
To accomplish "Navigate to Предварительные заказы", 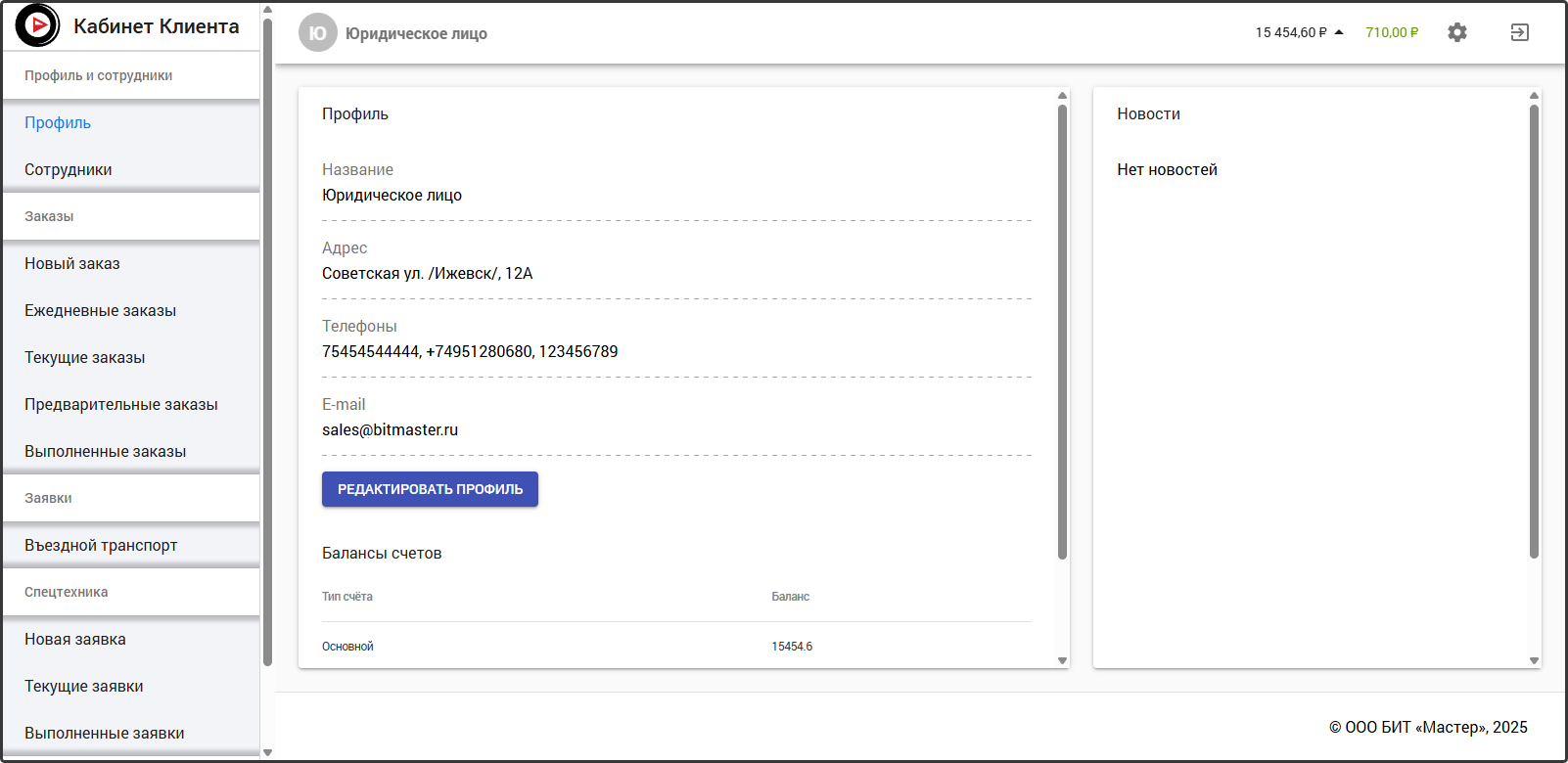I will pyautogui.click(x=120, y=404).
